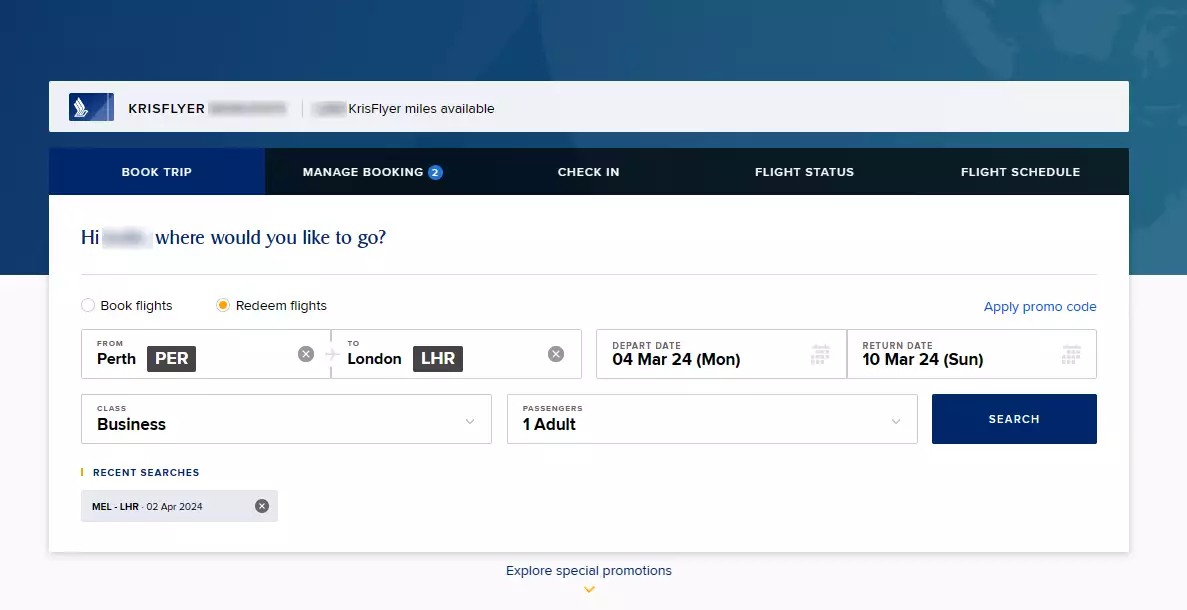Open the return date calendar icon
The width and height of the screenshot is (1187, 610).
[1071, 354]
